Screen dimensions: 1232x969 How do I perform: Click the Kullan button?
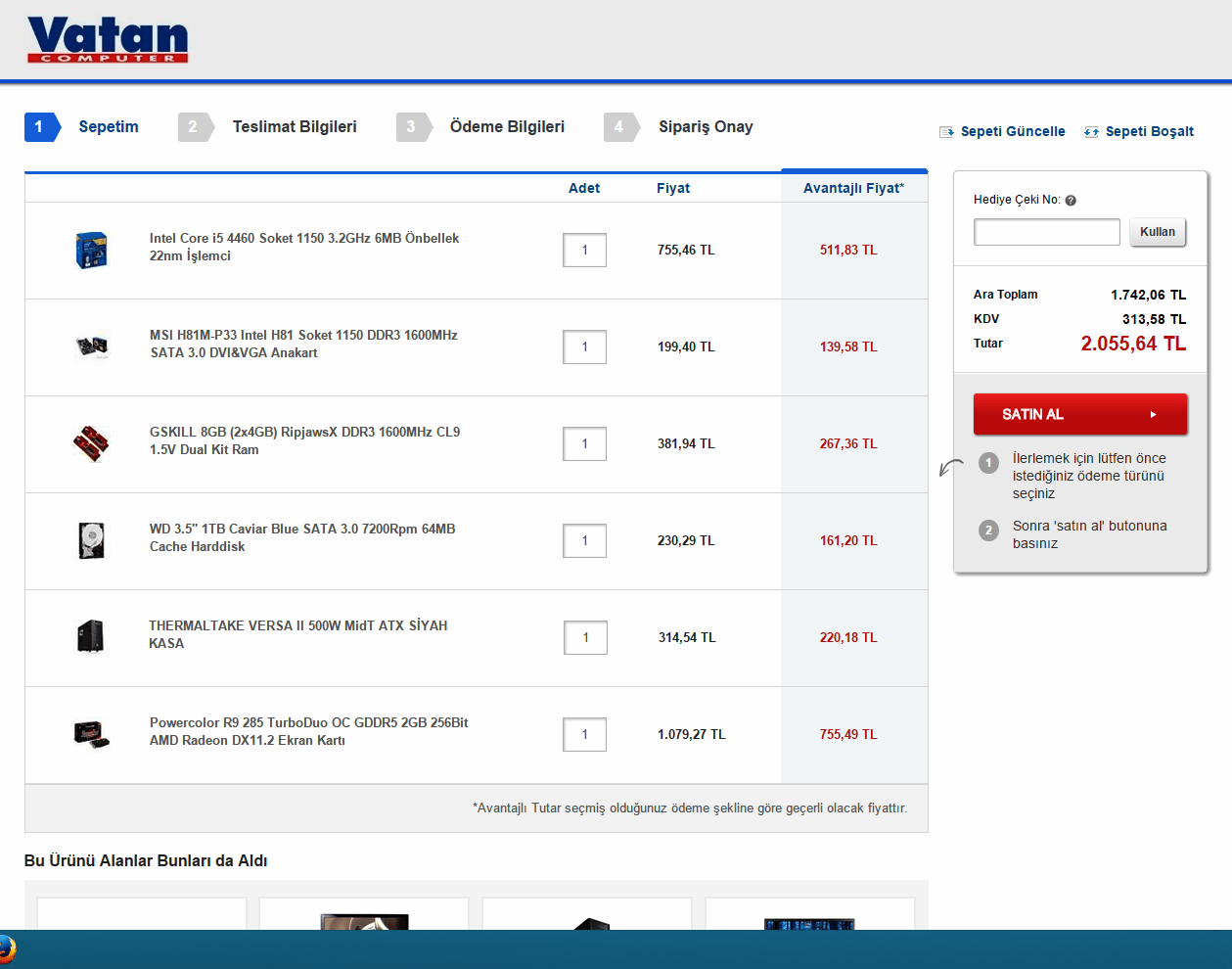click(1158, 232)
